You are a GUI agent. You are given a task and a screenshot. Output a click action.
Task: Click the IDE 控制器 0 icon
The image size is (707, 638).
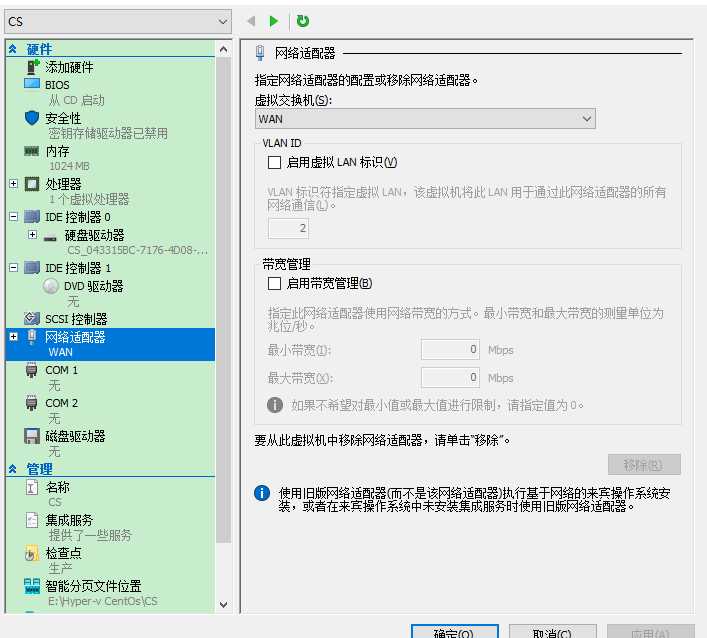[x=32, y=217]
